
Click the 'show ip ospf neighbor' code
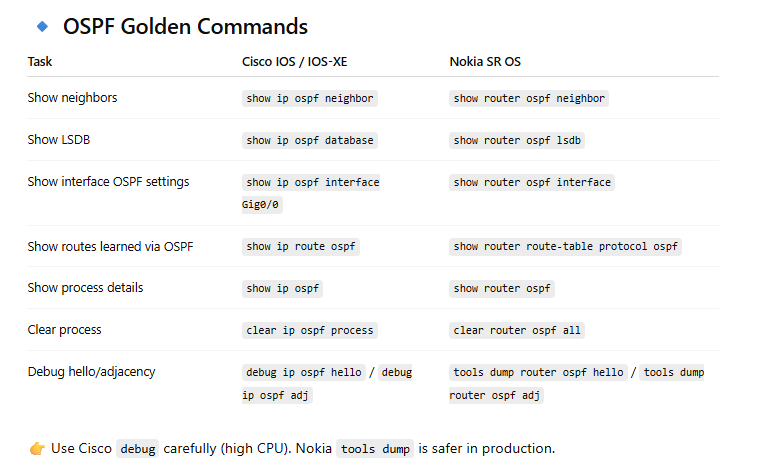point(310,99)
